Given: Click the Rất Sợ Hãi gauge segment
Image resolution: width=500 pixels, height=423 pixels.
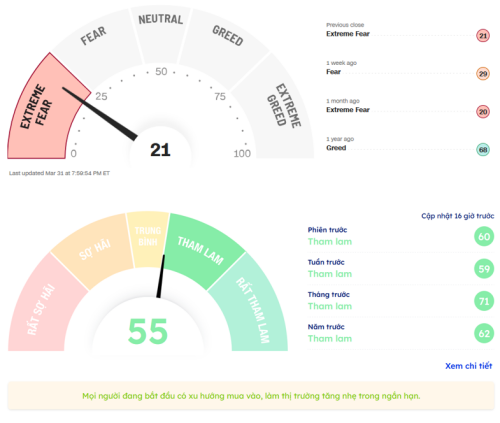Looking at the screenshot, I should coord(42,307).
